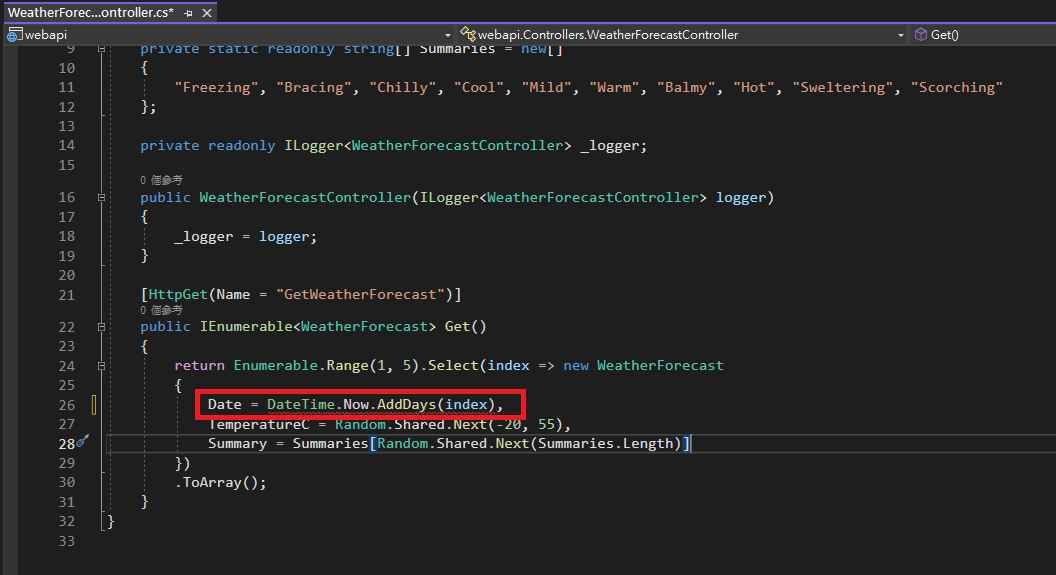Click the webapi project icon in navigation bar
Viewport: 1056px width, 575px height.
pyautogui.click(x=14, y=34)
